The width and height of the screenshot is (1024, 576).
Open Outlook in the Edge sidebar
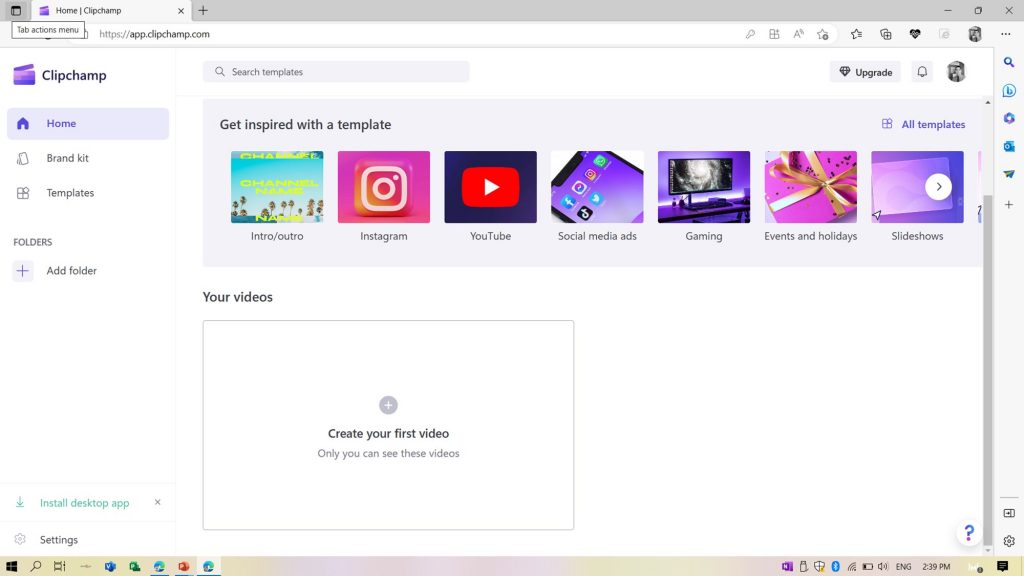(x=1009, y=146)
